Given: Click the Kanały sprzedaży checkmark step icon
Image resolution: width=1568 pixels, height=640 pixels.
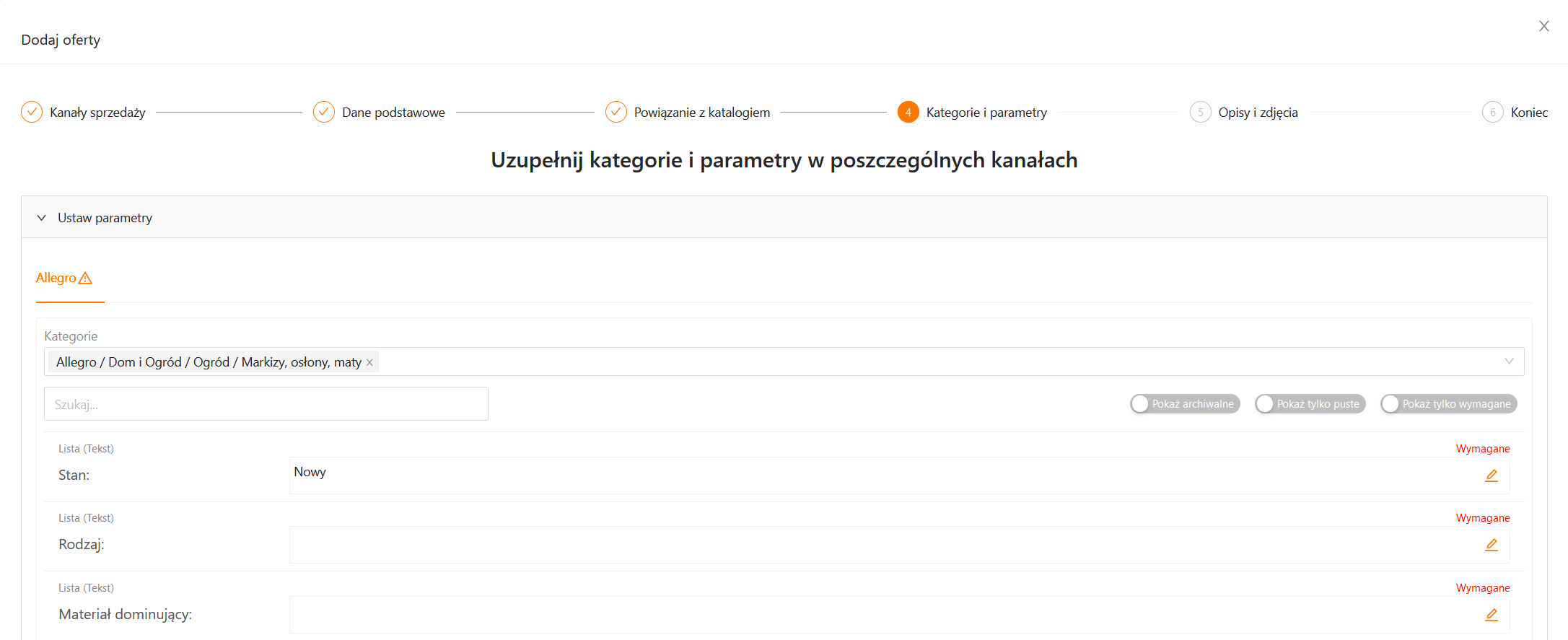Looking at the screenshot, I should click(32, 112).
